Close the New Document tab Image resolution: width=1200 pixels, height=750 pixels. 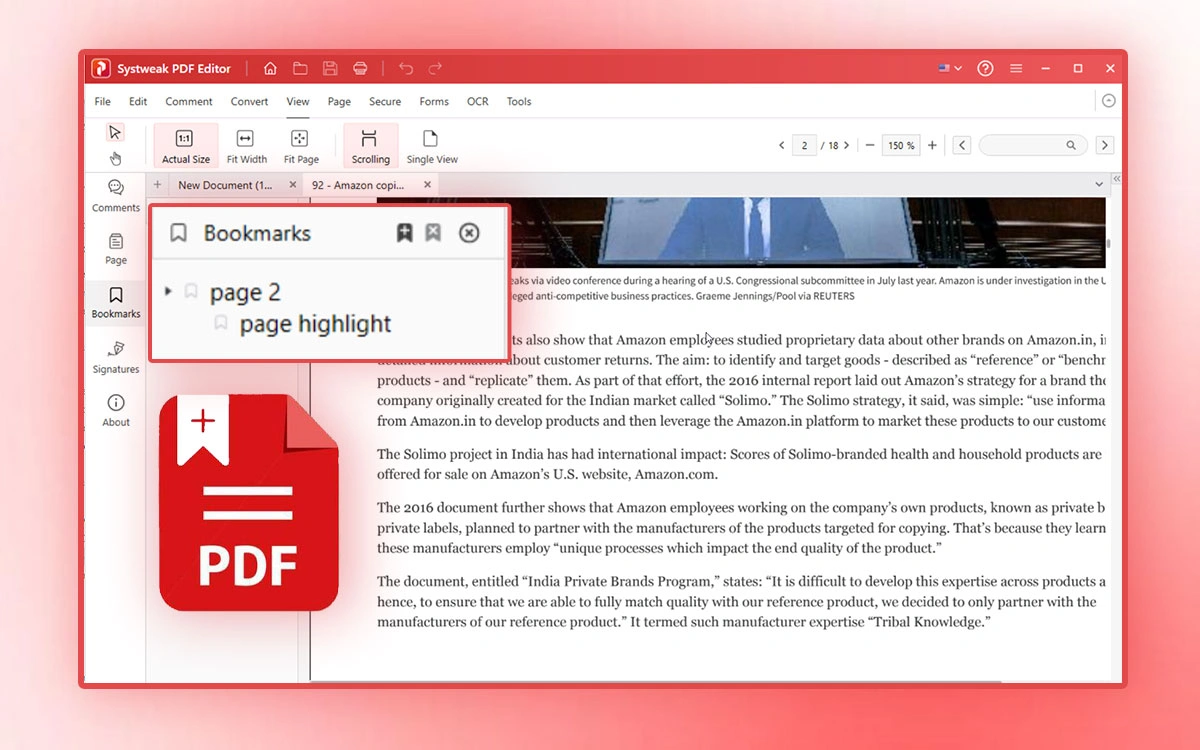293,184
